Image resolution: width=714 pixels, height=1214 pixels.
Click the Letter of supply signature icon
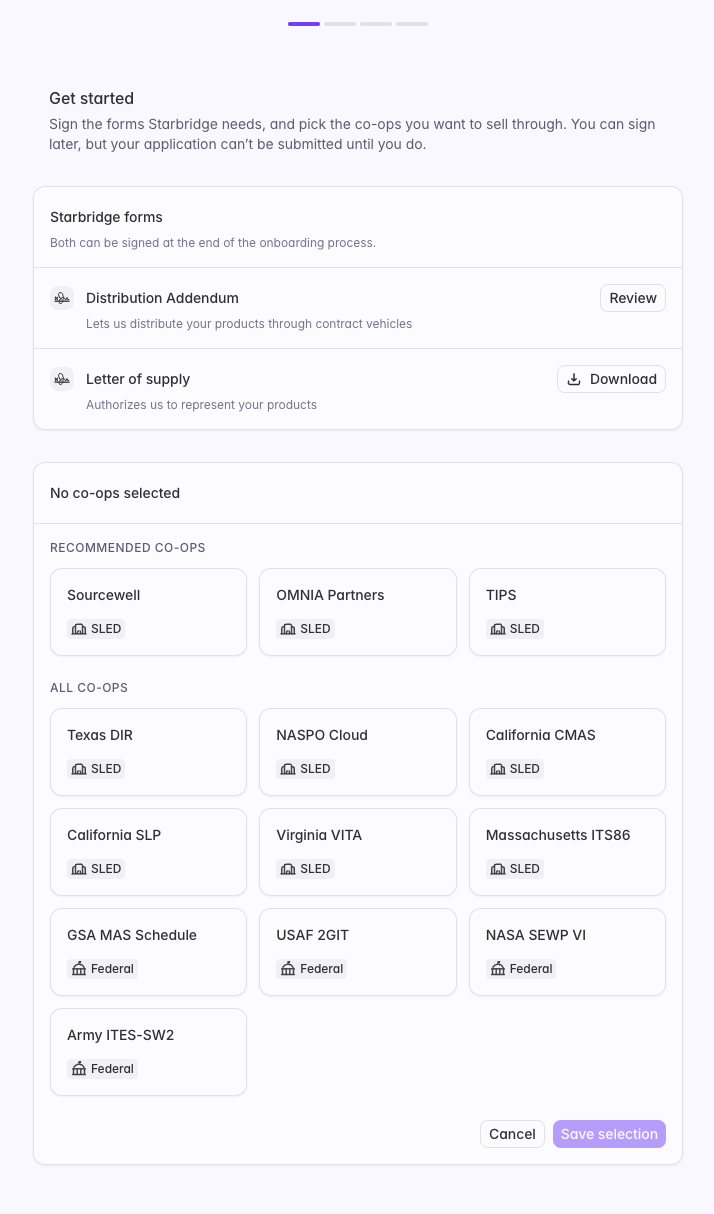pyautogui.click(x=62, y=379)
